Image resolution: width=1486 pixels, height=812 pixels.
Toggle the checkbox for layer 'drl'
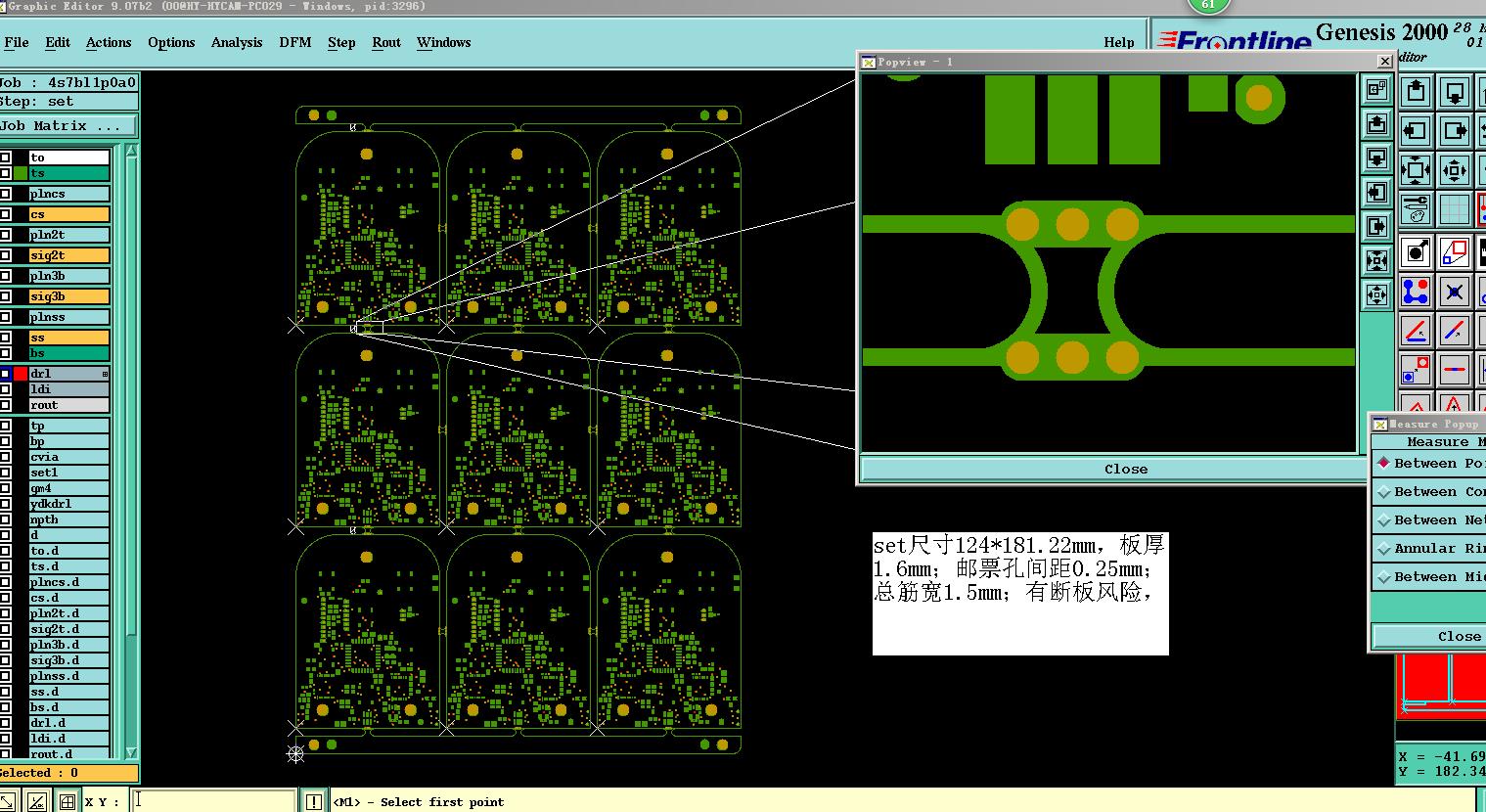click(x=6, y=374)
